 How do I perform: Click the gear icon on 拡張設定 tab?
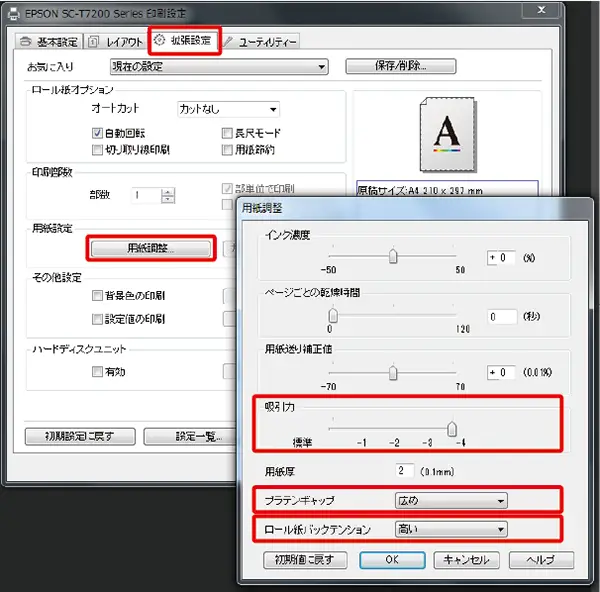coord(159,39)
